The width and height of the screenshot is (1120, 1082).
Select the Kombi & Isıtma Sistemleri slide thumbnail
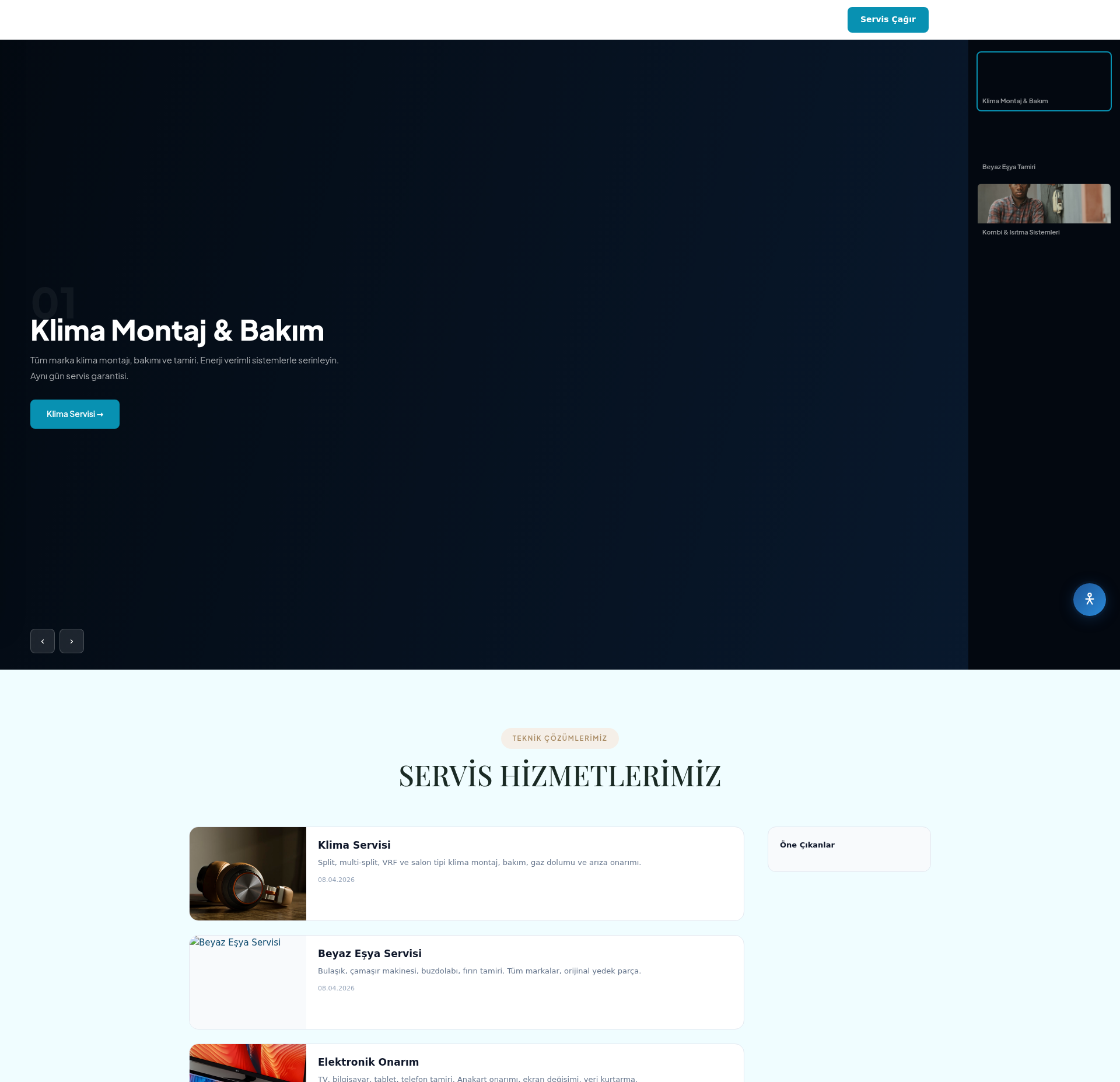(1044, 212)
